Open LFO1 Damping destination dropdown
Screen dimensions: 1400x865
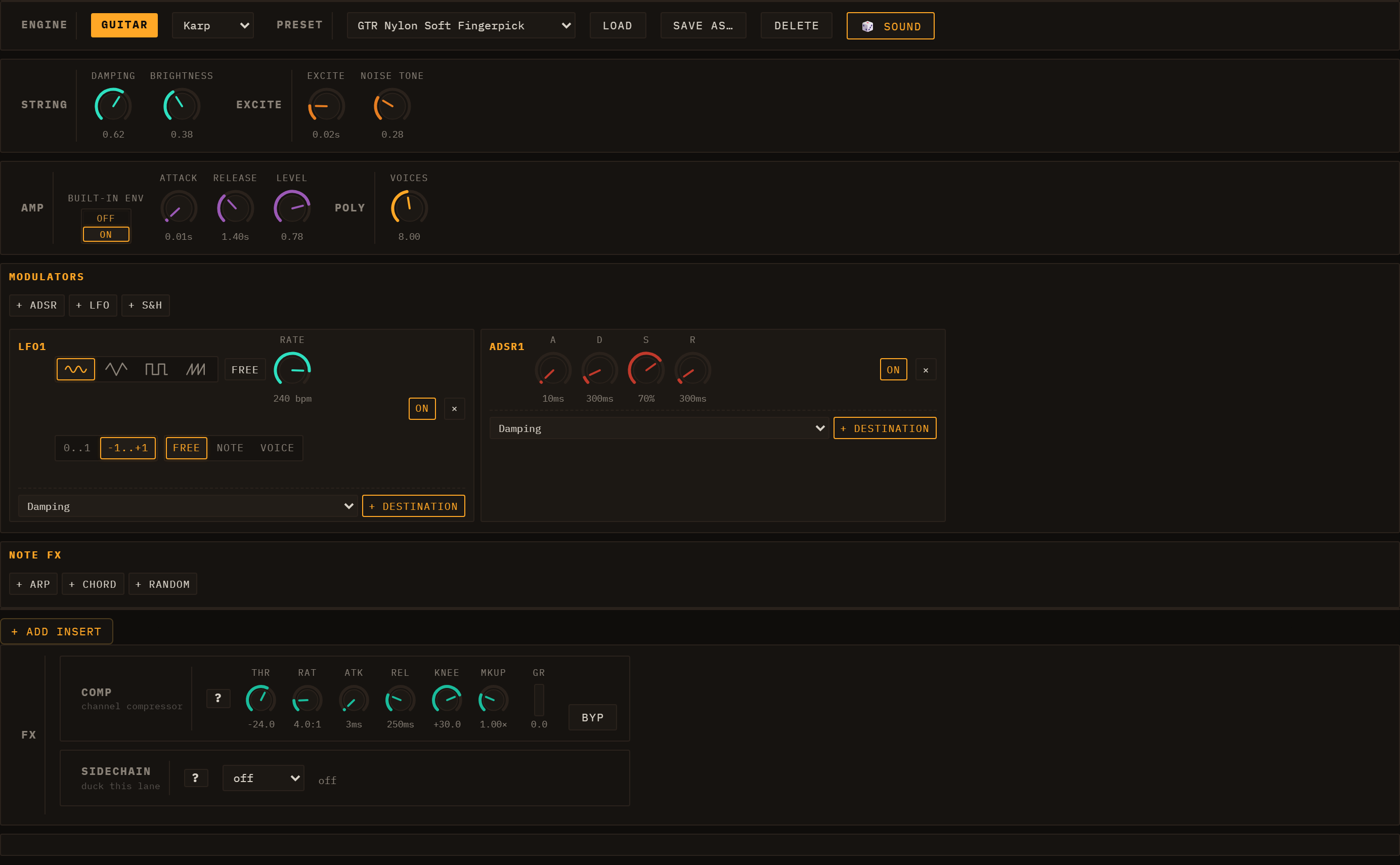(188, 506)
